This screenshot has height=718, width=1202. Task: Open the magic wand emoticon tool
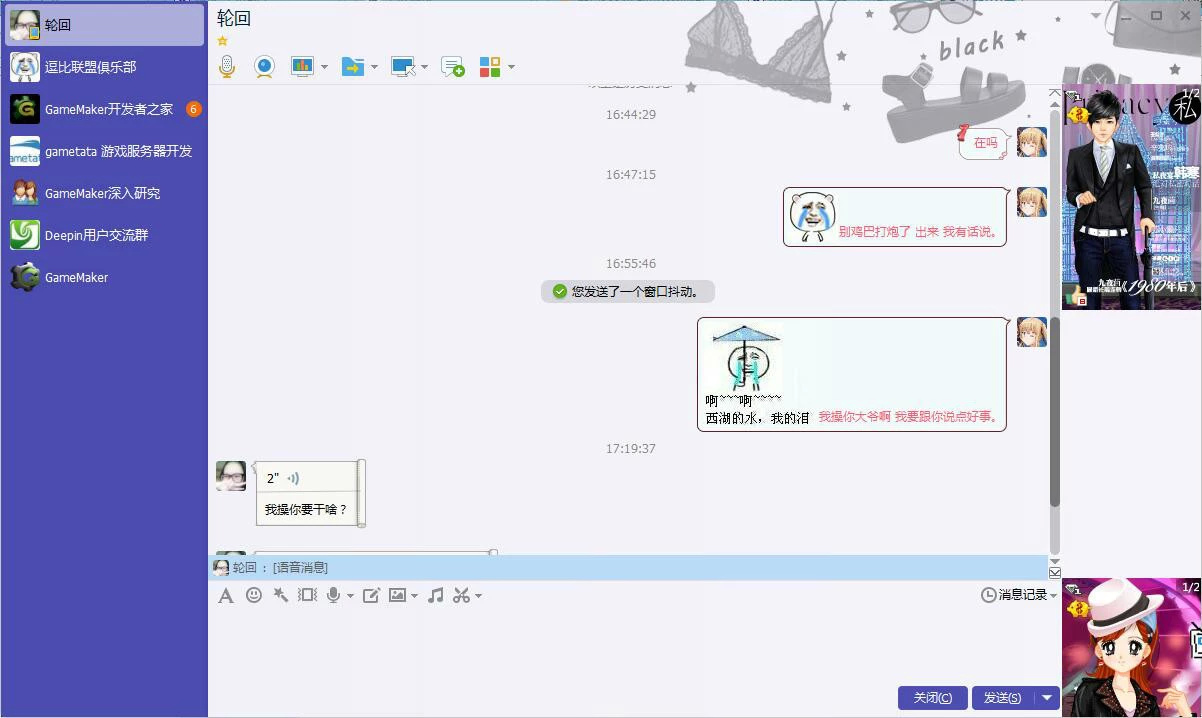pyautogui.click(x=281, y=595)
